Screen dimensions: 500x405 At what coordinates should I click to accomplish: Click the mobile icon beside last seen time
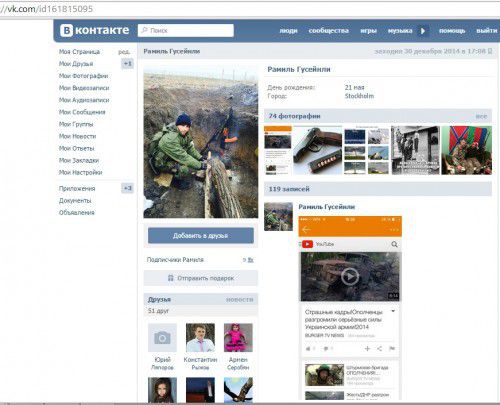490,51
